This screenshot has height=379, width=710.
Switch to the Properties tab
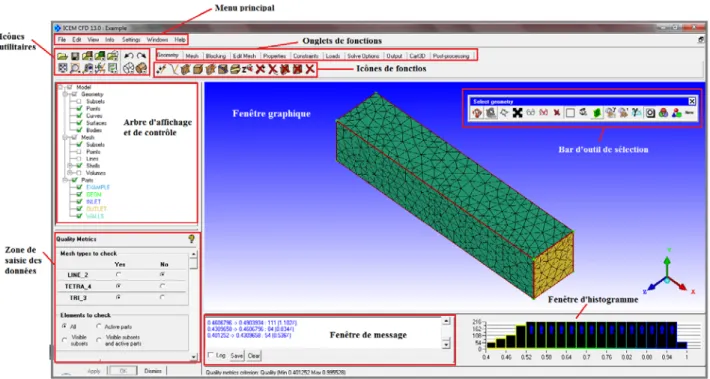(x=274, y=56)
